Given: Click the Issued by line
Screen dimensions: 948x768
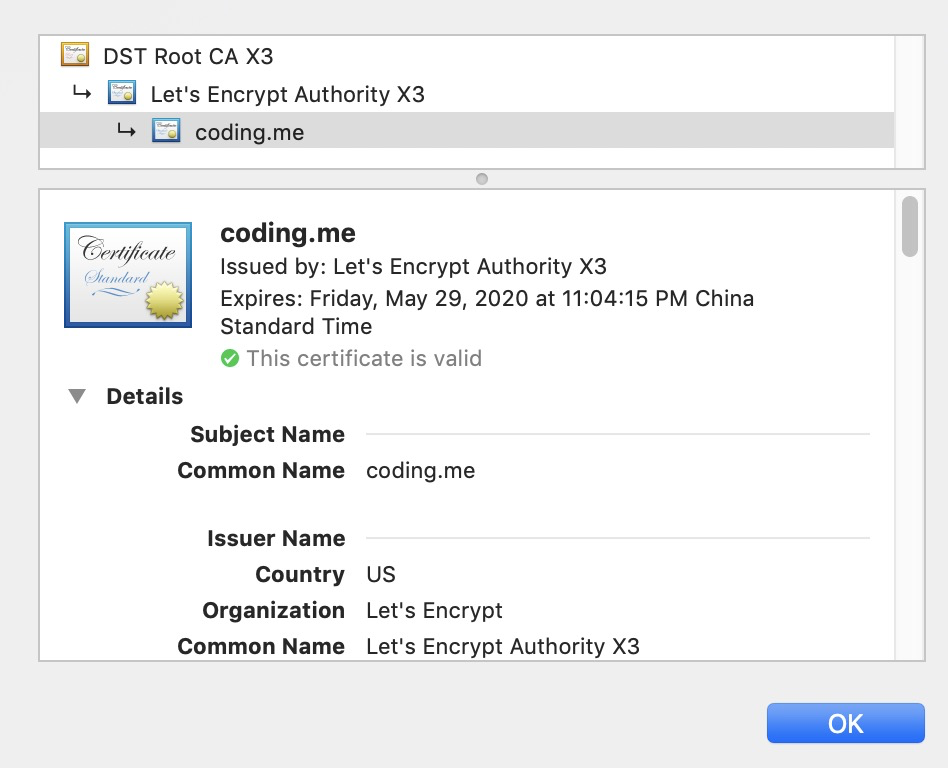Looking at the screenshot, I should pos(413,267).
